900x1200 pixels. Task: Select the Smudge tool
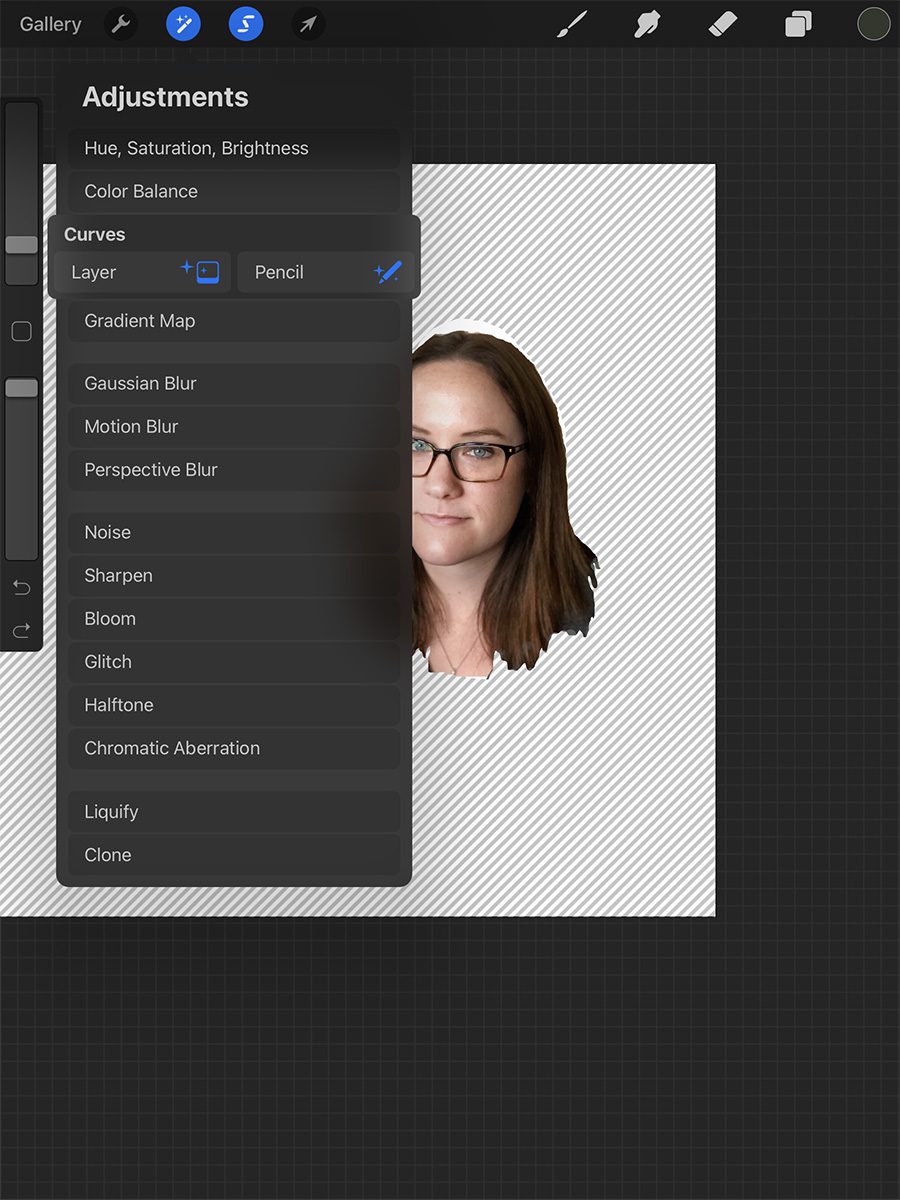click(x=646, y=24)
